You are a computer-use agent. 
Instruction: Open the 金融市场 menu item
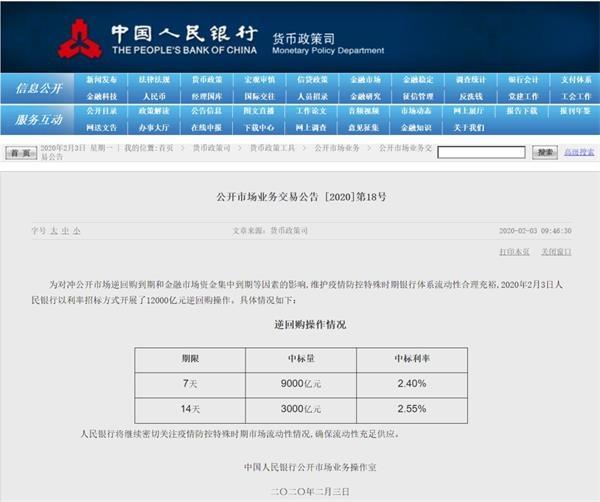(x=365, y=80)
